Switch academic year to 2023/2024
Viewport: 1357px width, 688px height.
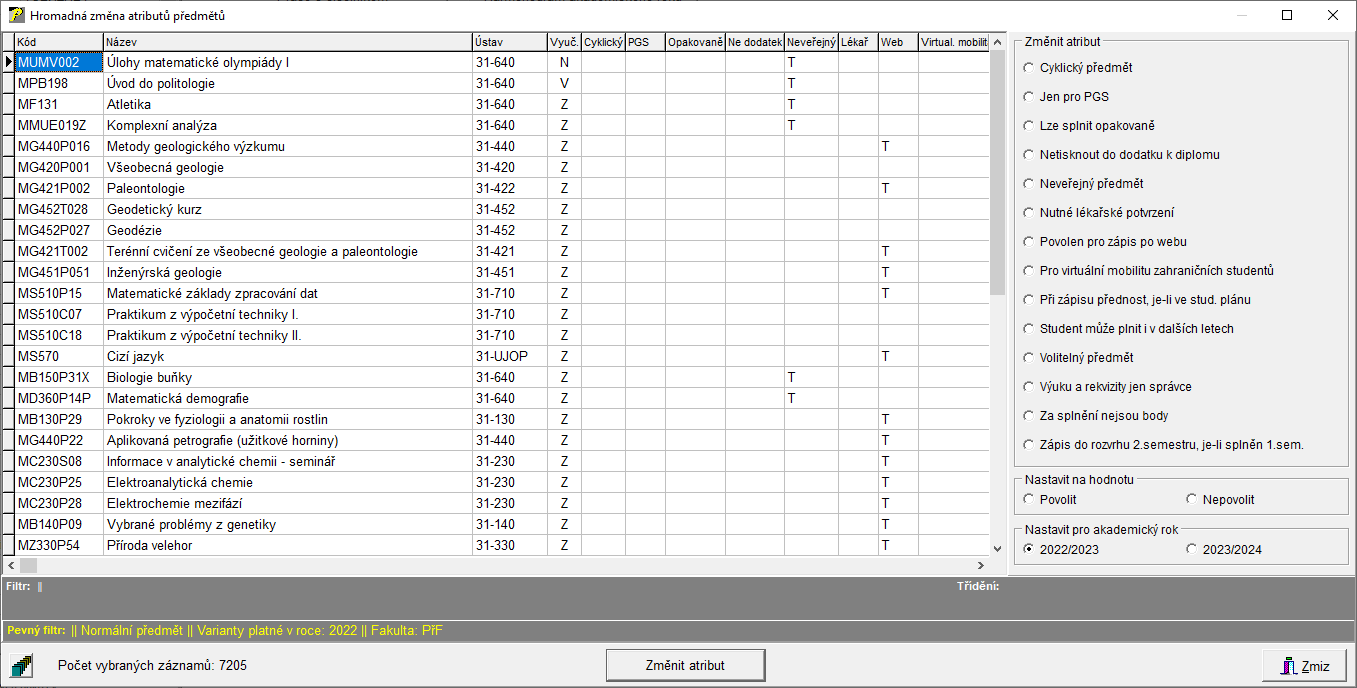[1191, 549]
